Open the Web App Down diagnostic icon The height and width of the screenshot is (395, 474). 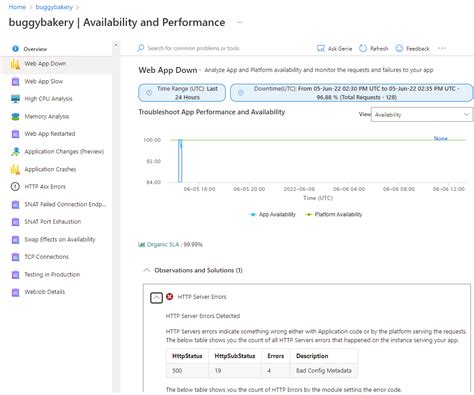(15, 64)
